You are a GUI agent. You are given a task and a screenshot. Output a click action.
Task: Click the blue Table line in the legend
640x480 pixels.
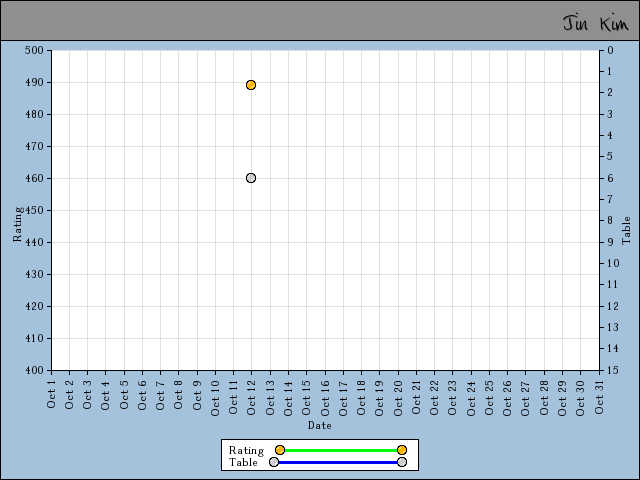(x=338, y=462)
